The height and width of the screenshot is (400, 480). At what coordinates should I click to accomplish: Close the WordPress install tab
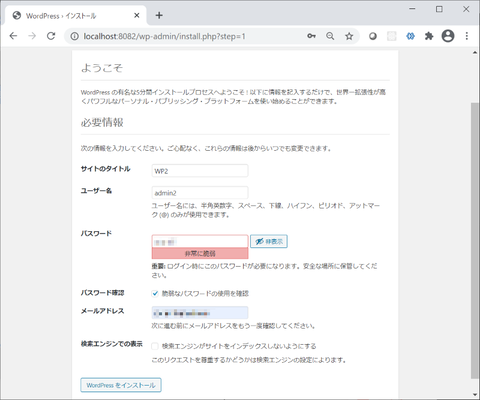point(137,15)
